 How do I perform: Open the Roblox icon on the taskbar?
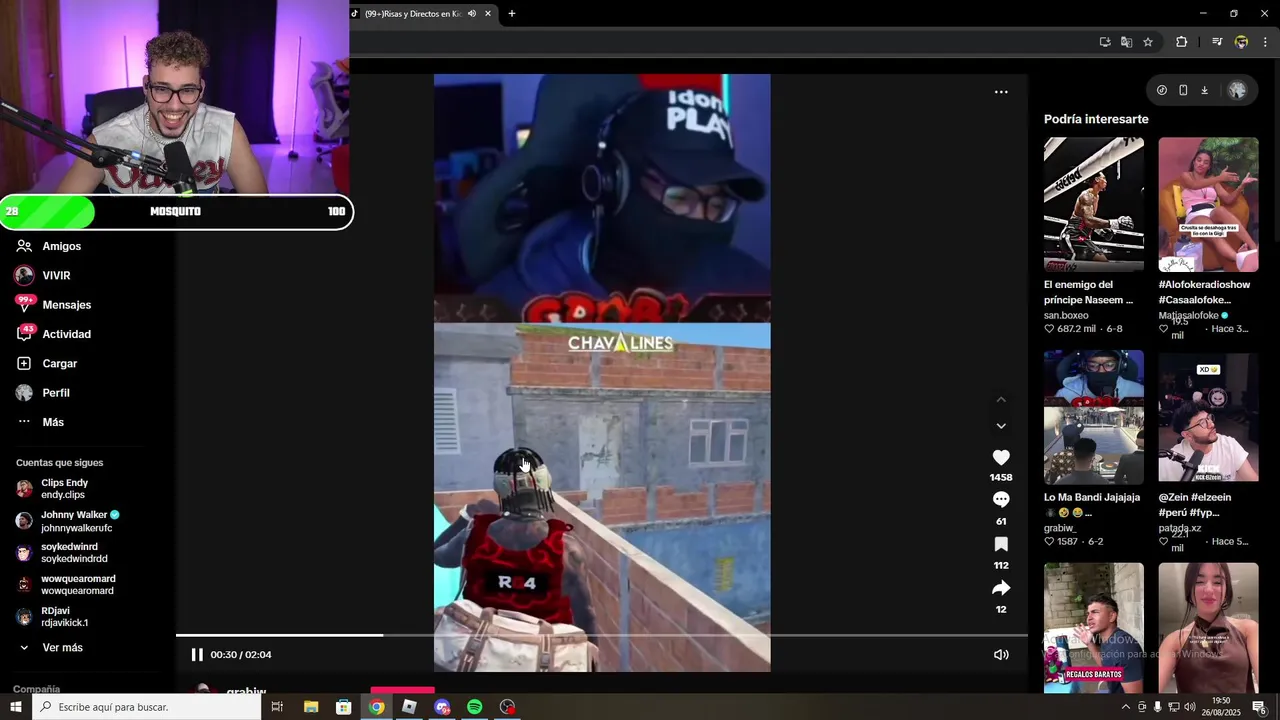409,707
